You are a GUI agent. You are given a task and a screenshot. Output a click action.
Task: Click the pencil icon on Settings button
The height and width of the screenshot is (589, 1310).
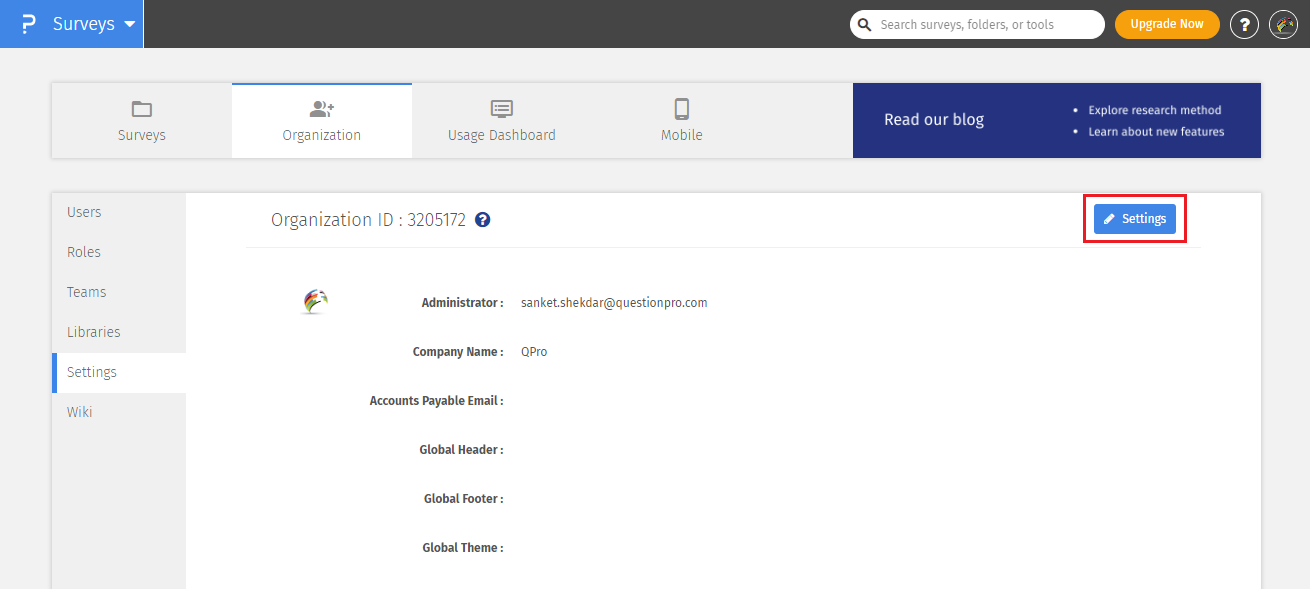click(1109, 219)
